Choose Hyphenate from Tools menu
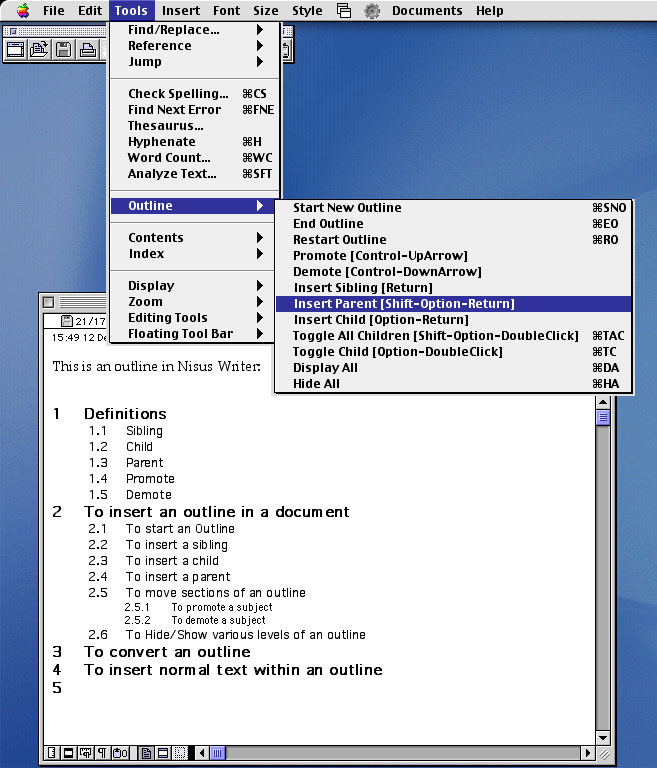 pos(195,142)
